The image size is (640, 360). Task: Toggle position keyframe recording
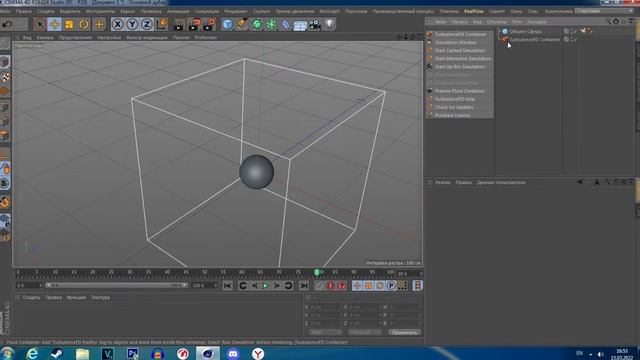(x=357, y=286)
